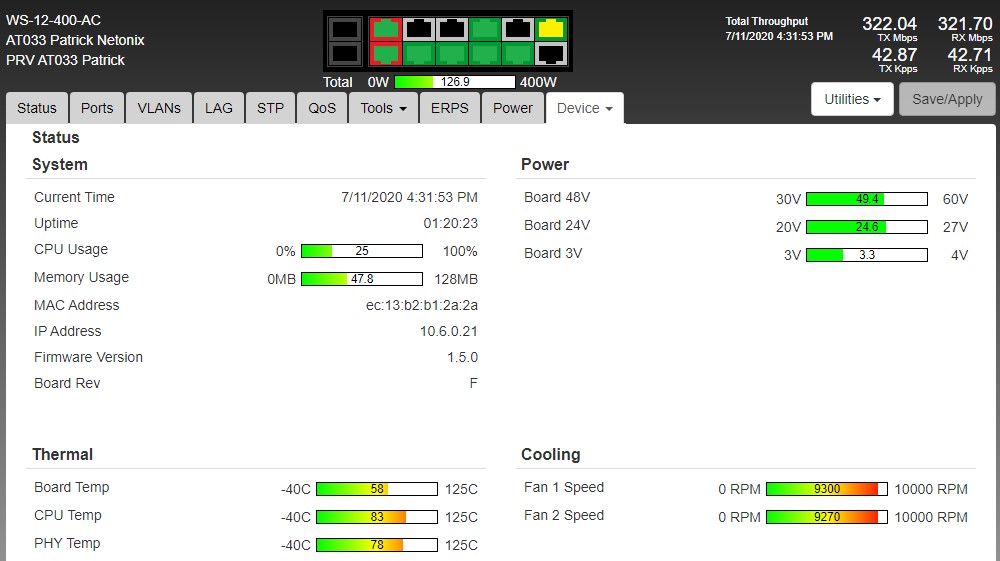The width and height of the screenshot is (1000, 561).
Task: Click the yellow Ethernet port icon
Action: tap(551, 29)
